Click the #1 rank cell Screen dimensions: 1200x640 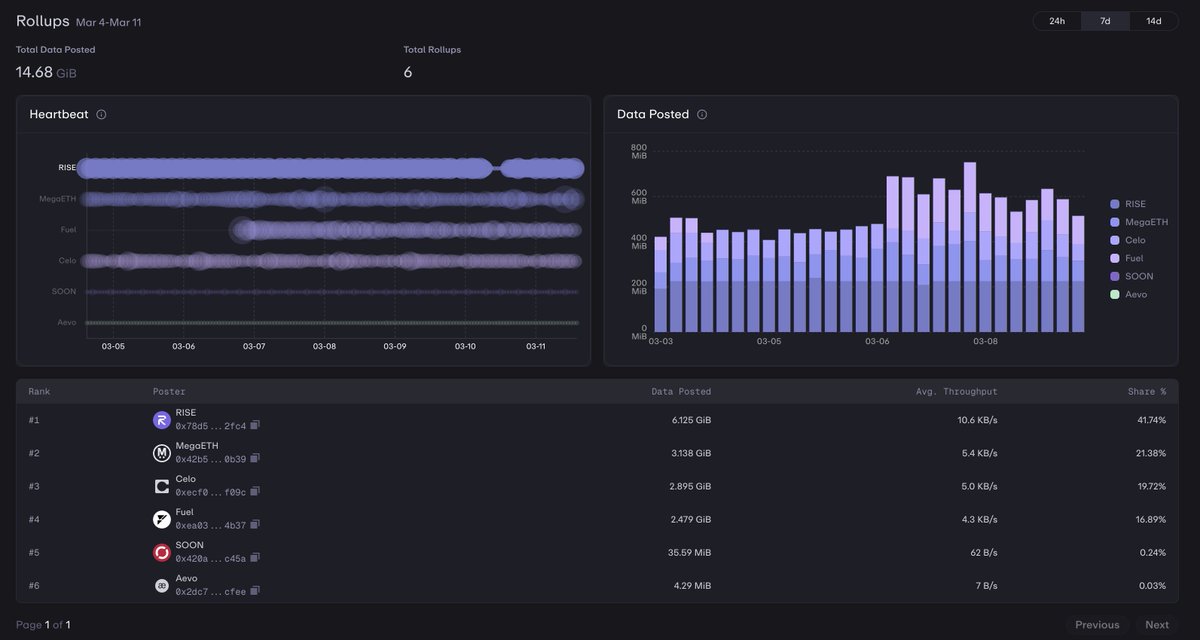click(34, 420)
